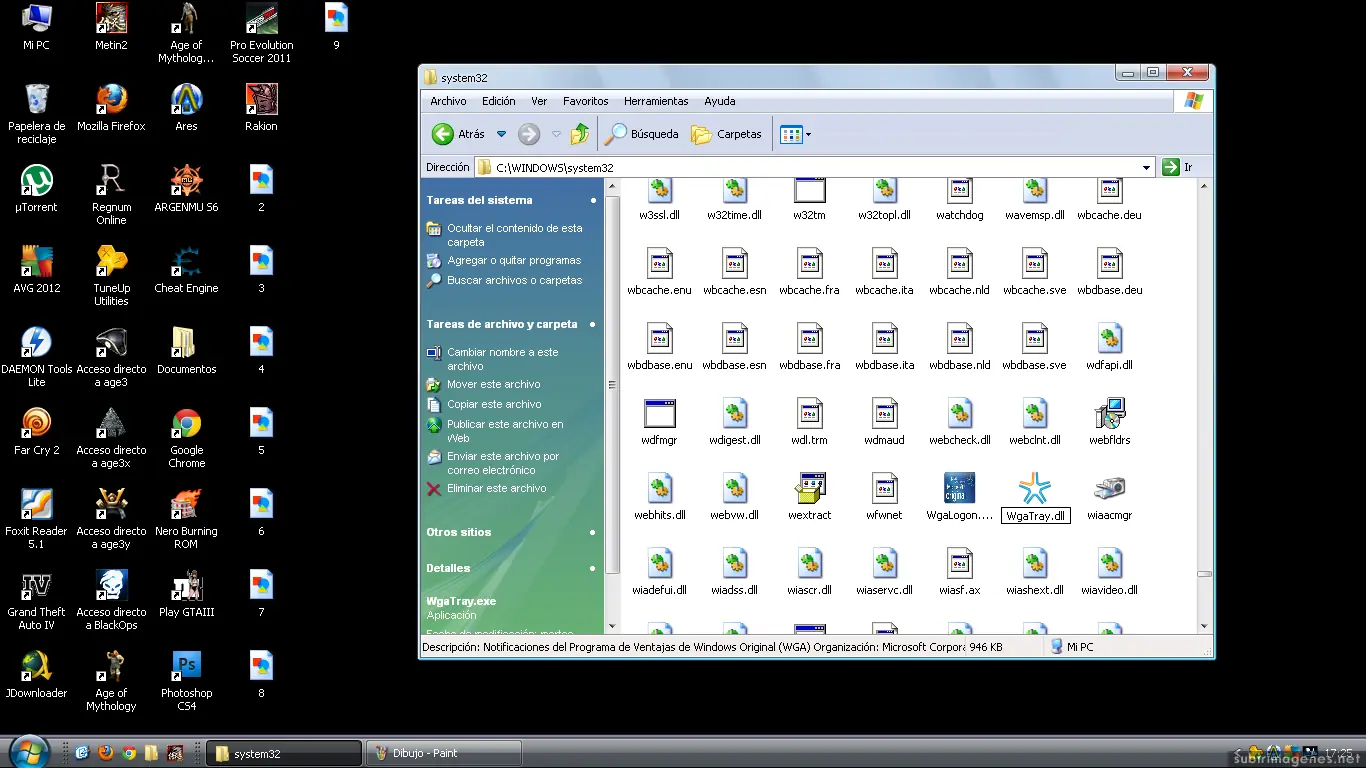1366x768 pixels.
Task: Select the webcheck.dll file
Action: click(959, 421)
